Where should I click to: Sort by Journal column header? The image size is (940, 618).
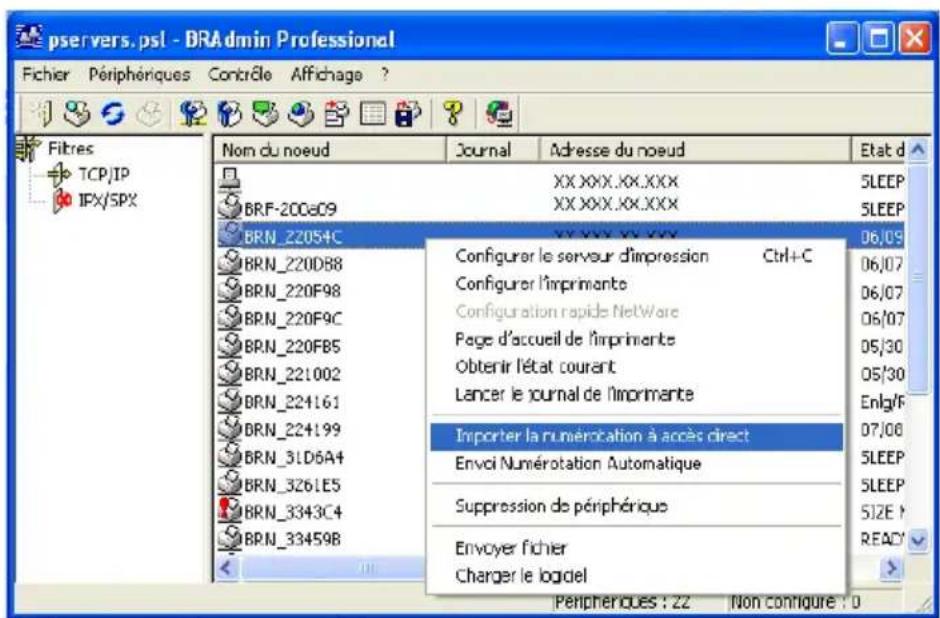(493, 150)
